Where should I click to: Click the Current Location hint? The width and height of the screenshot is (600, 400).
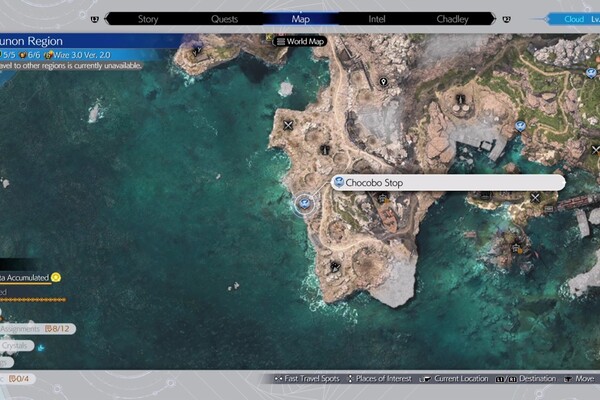tap(454, 379)
